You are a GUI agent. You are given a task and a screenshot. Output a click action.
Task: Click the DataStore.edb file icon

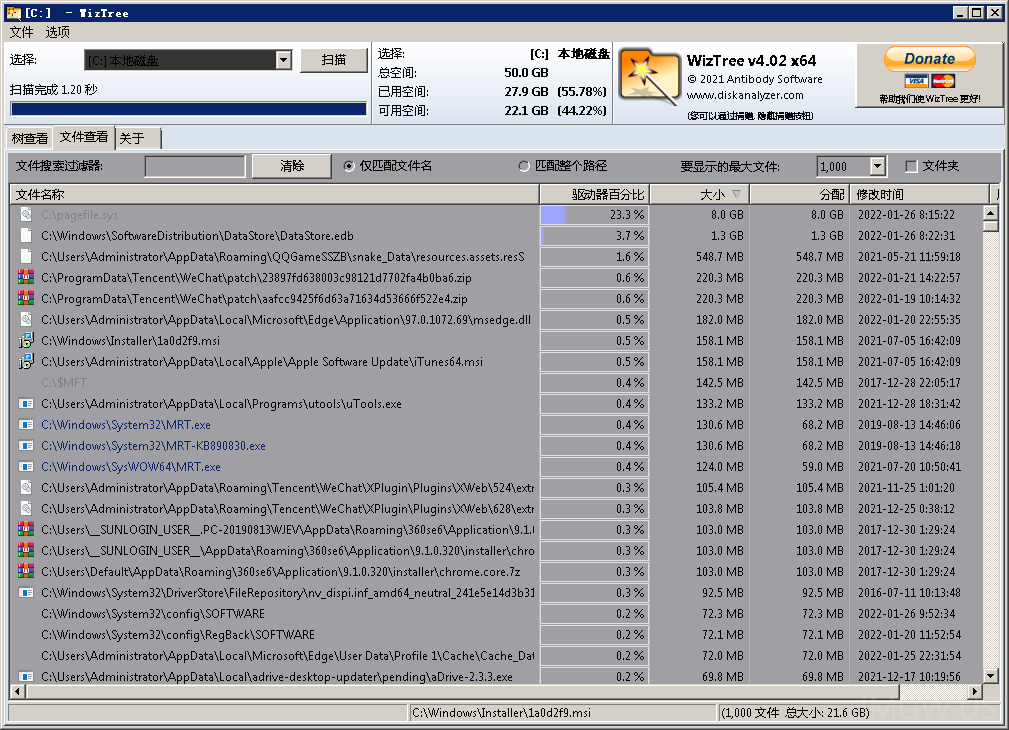[26, 236]
